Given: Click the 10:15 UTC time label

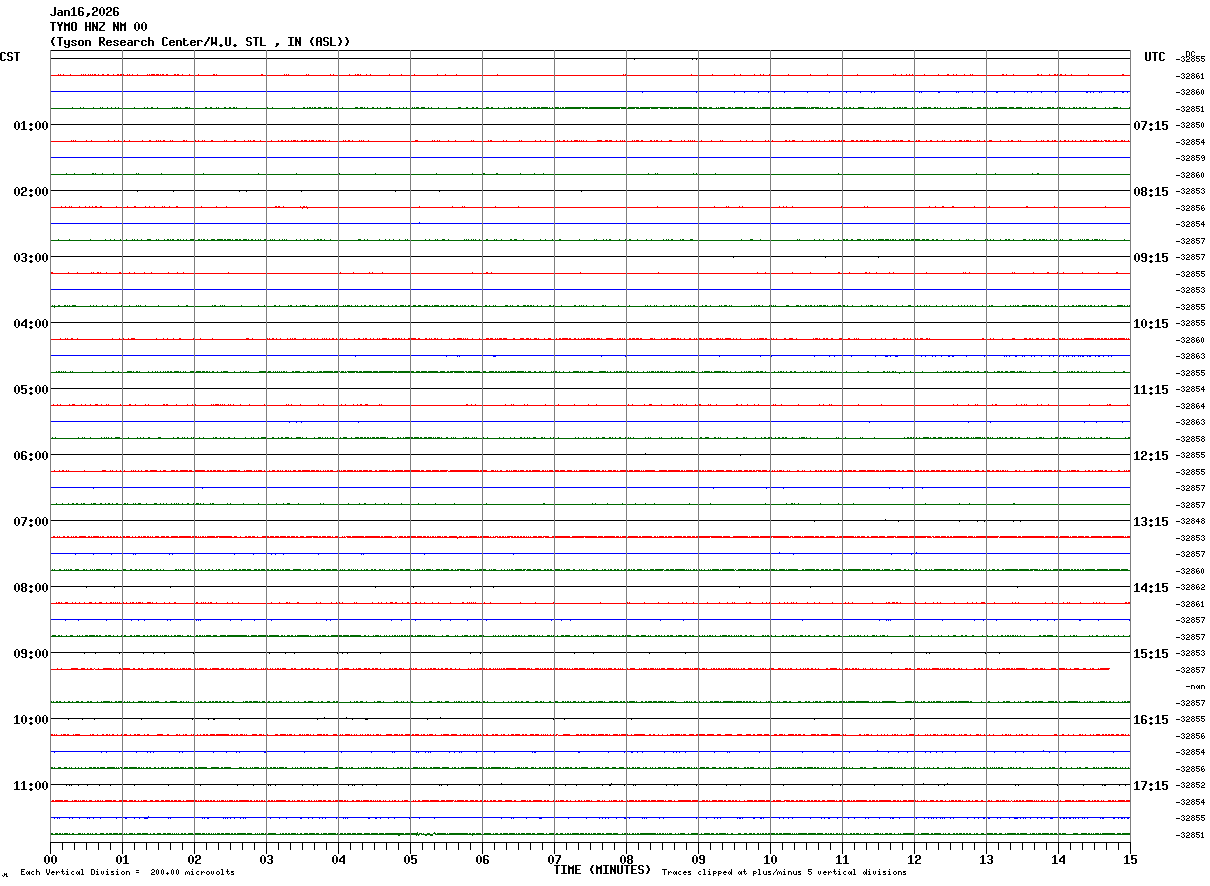Looking at the screenshot, I should [1150, 323].
